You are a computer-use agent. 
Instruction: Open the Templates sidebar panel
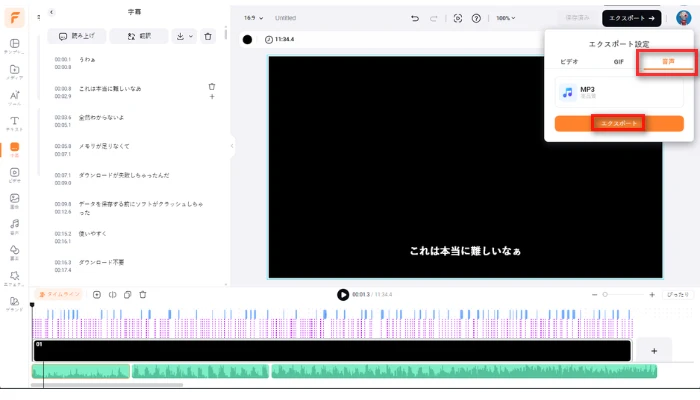pos(14,46)
